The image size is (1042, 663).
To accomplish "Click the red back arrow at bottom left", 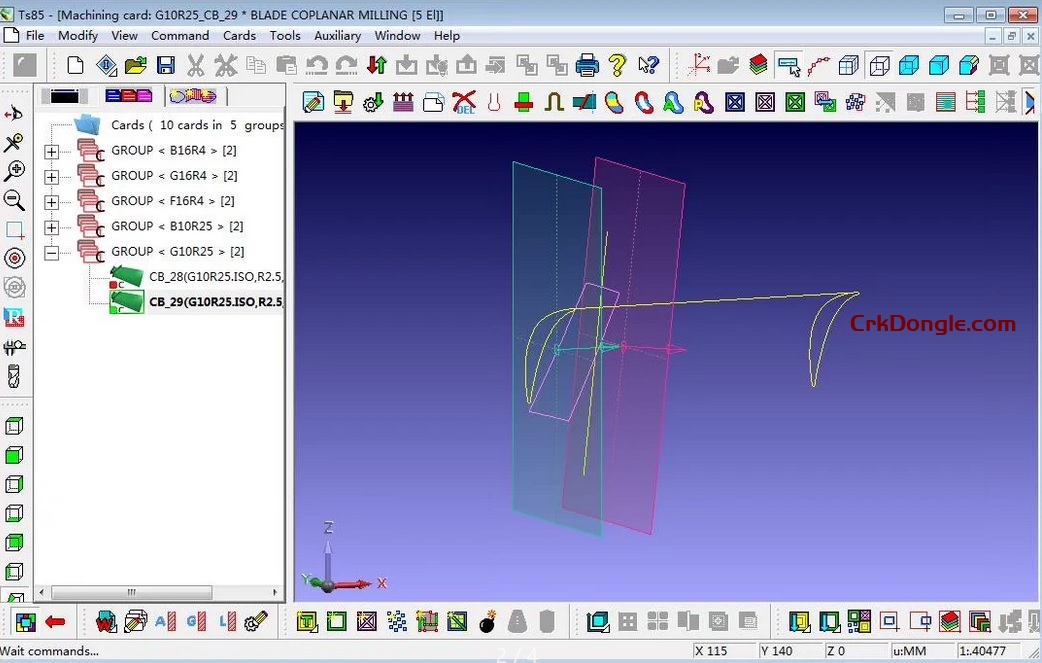I will point(55,621).
